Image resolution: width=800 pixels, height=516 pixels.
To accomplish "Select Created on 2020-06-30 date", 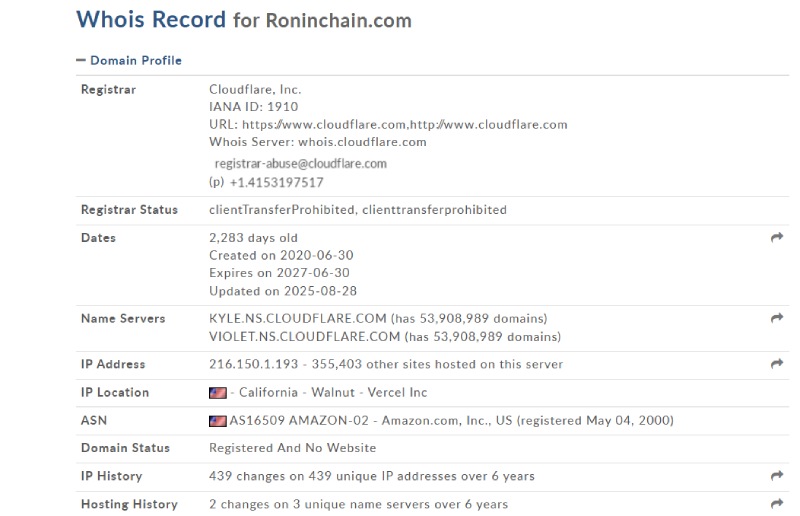I will pyautogui.click(x=281, y=255).
